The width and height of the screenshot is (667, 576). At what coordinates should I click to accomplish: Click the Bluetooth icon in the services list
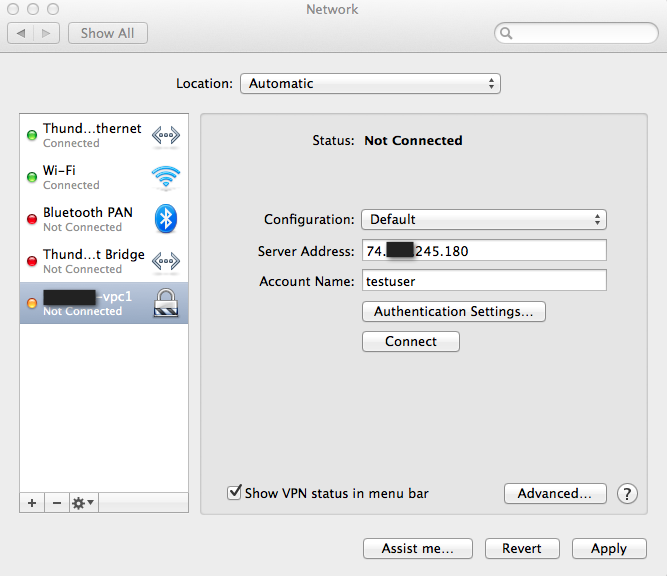coord(165,219)
